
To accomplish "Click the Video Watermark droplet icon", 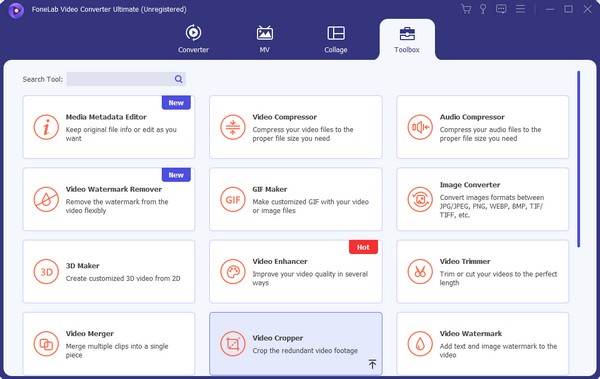I will click(x=420, y=344).
